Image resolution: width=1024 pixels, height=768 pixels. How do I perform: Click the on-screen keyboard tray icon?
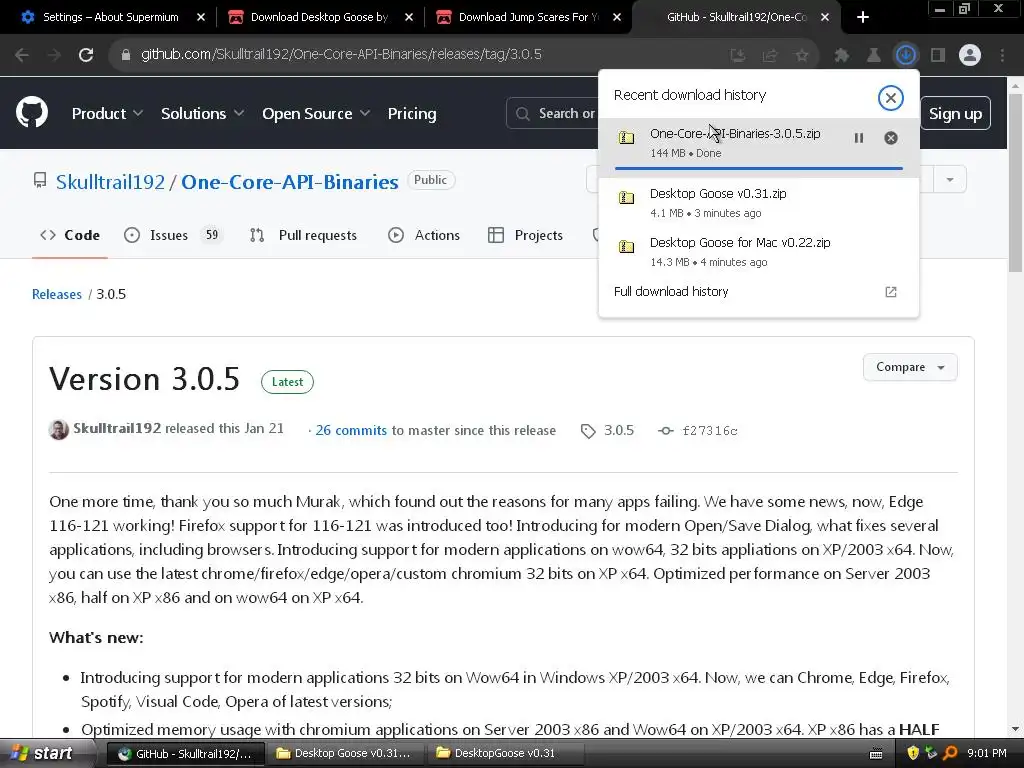click(876, 754)
